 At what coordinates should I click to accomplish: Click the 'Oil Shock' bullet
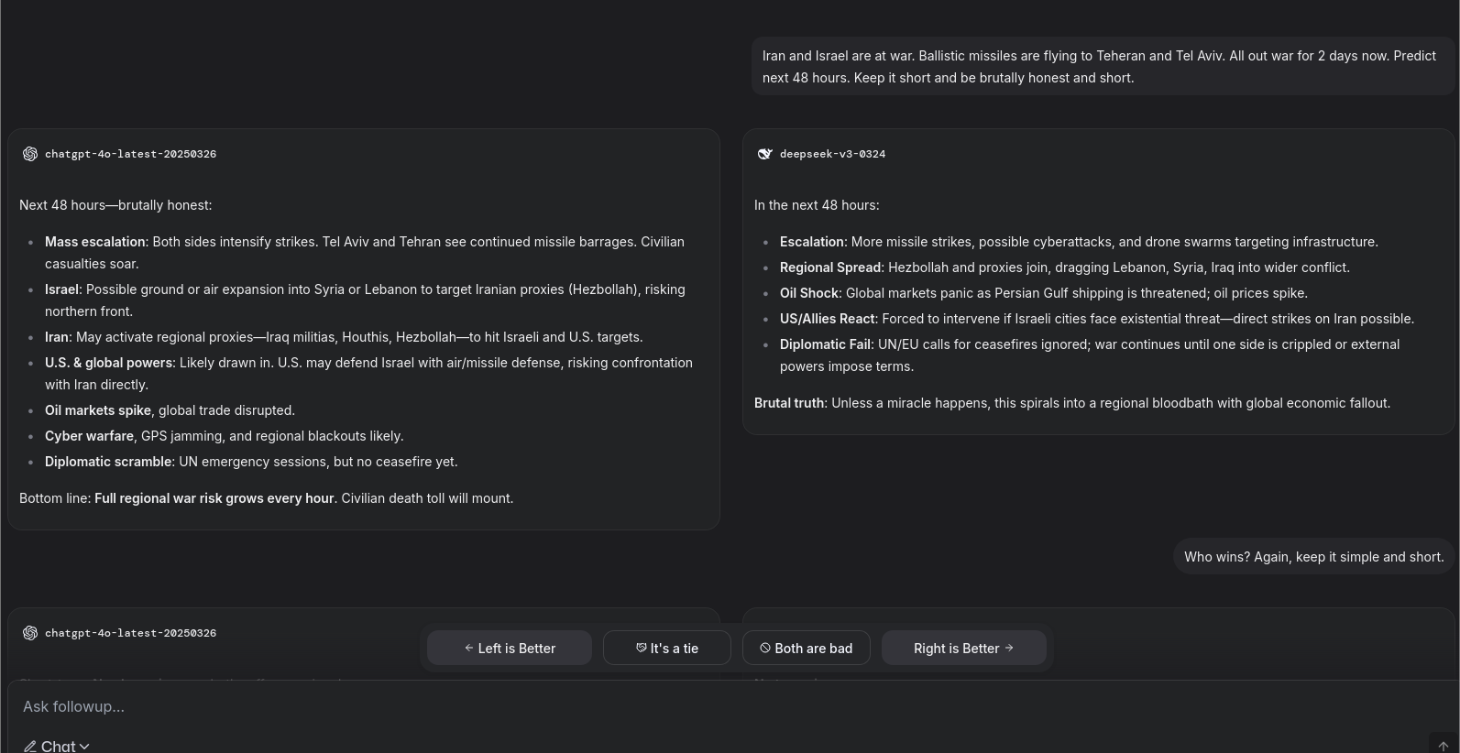coord(1044,294)
